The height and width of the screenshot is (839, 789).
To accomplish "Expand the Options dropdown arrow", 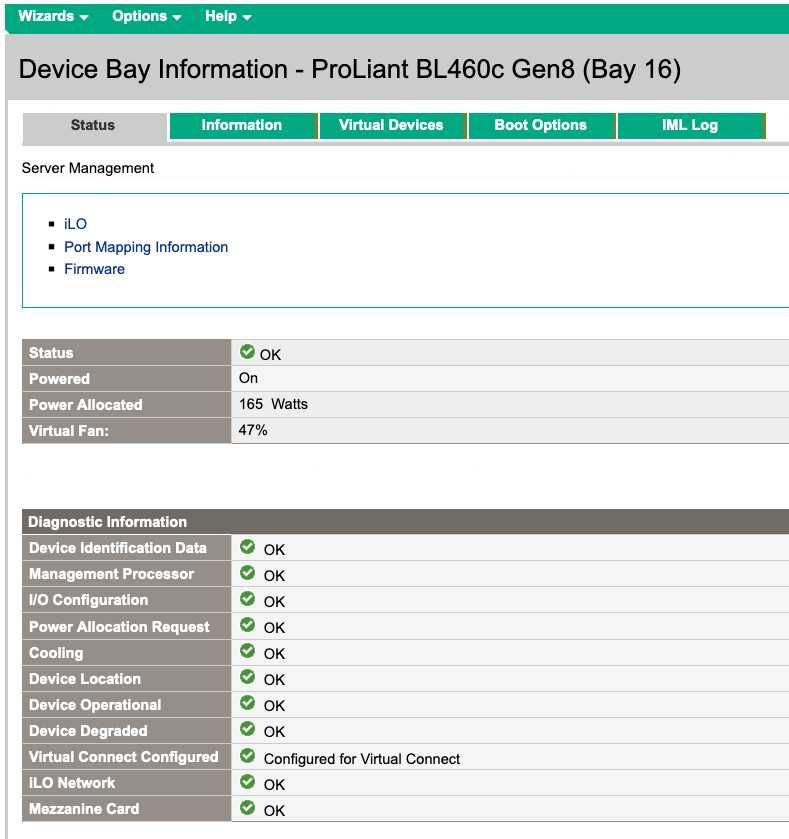I will tap(177, 18).
